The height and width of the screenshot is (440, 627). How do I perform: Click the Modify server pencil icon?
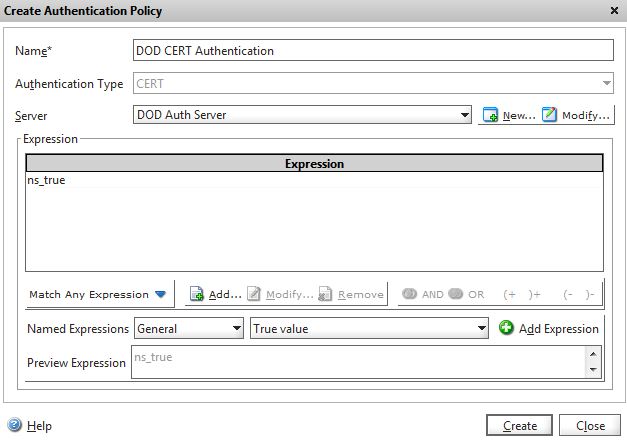click(x=549, y=116)
